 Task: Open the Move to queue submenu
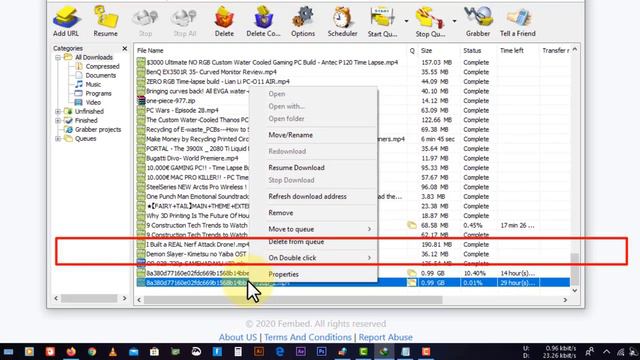click(x=313, y=229)
